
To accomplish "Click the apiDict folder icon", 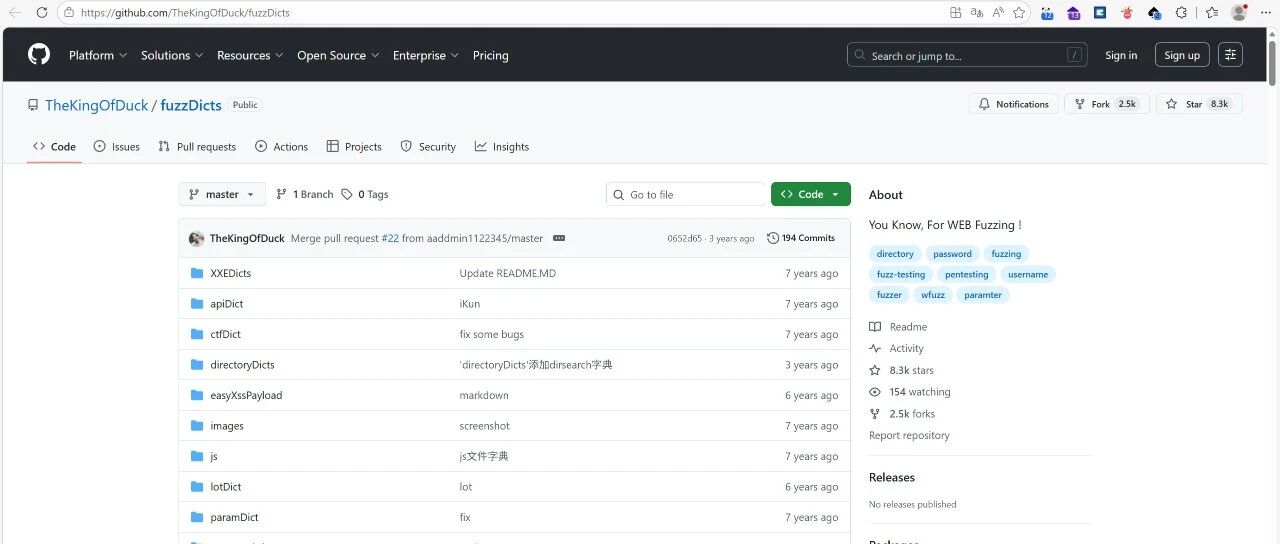I will (197, 304).
